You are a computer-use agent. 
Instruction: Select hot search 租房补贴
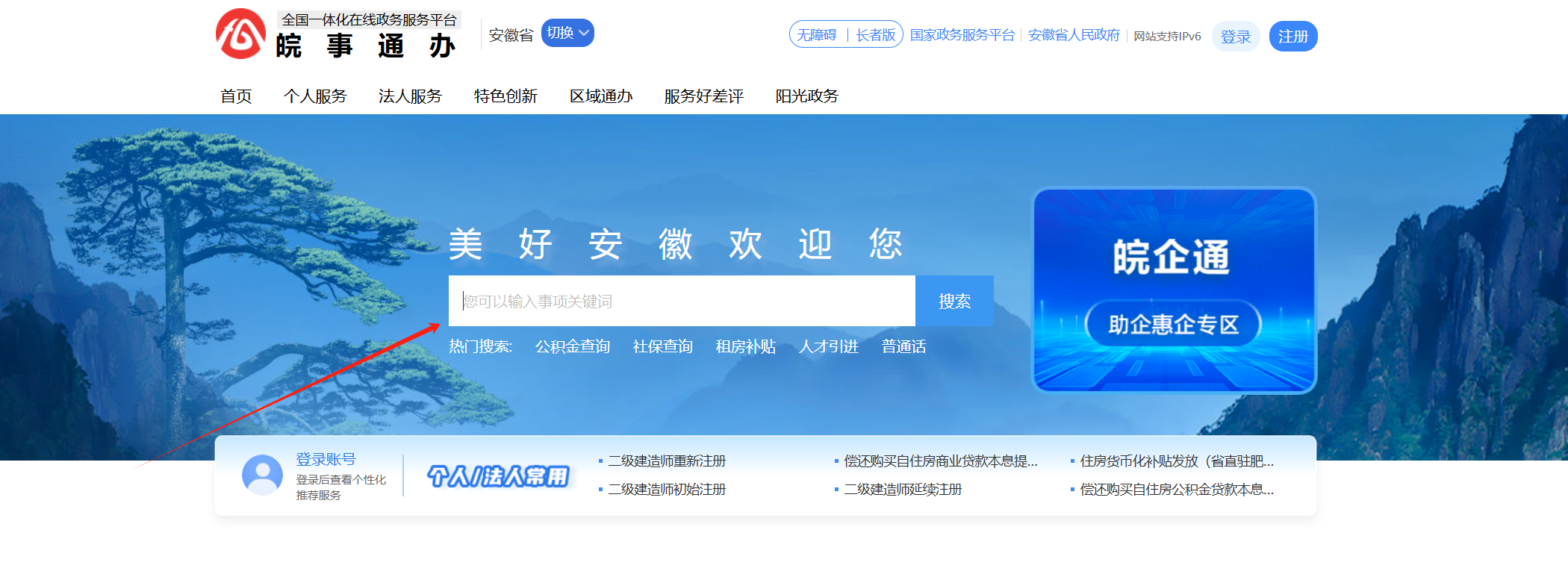[x=745, y=346]
